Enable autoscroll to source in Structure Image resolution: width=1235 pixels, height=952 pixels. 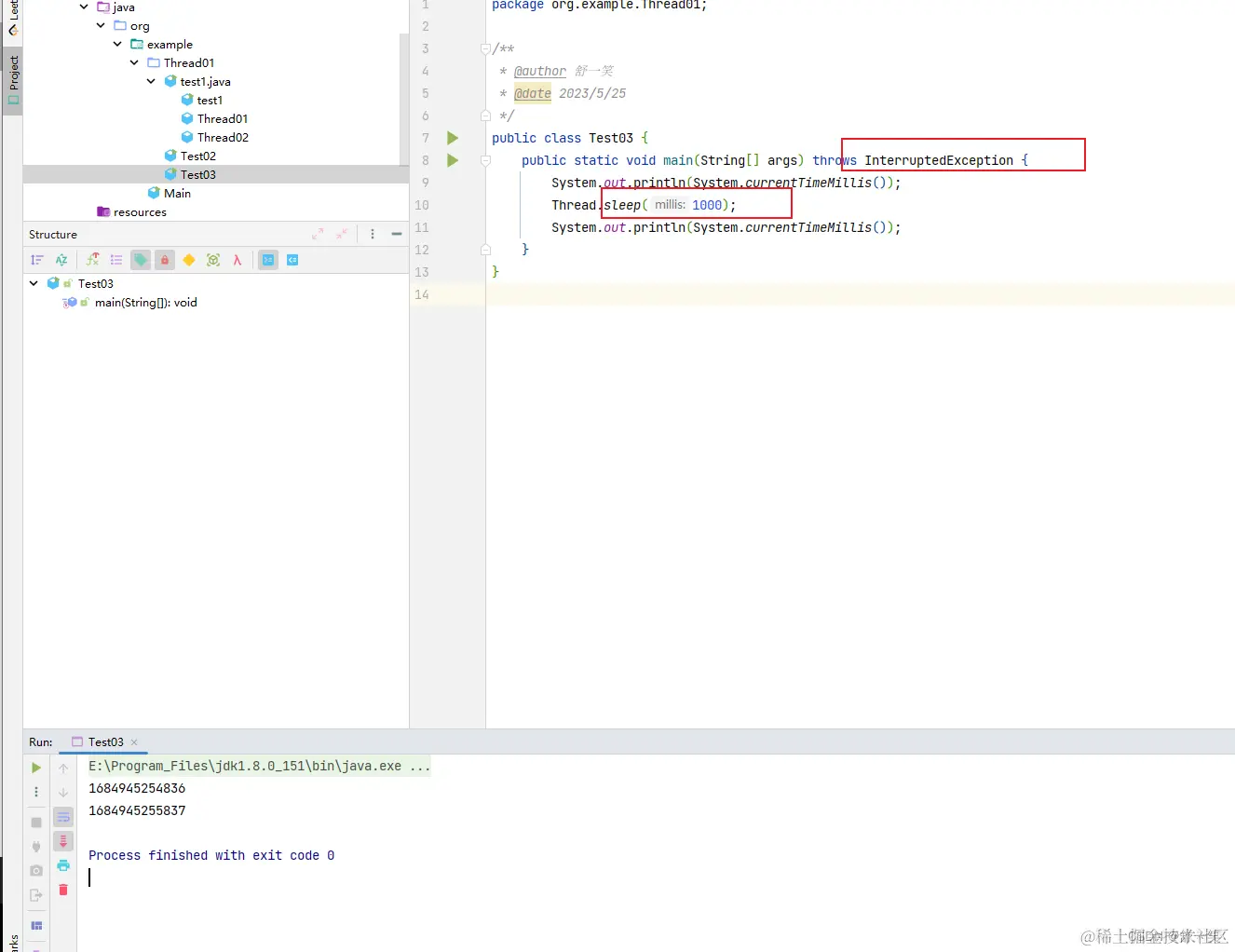click(268, 260)
